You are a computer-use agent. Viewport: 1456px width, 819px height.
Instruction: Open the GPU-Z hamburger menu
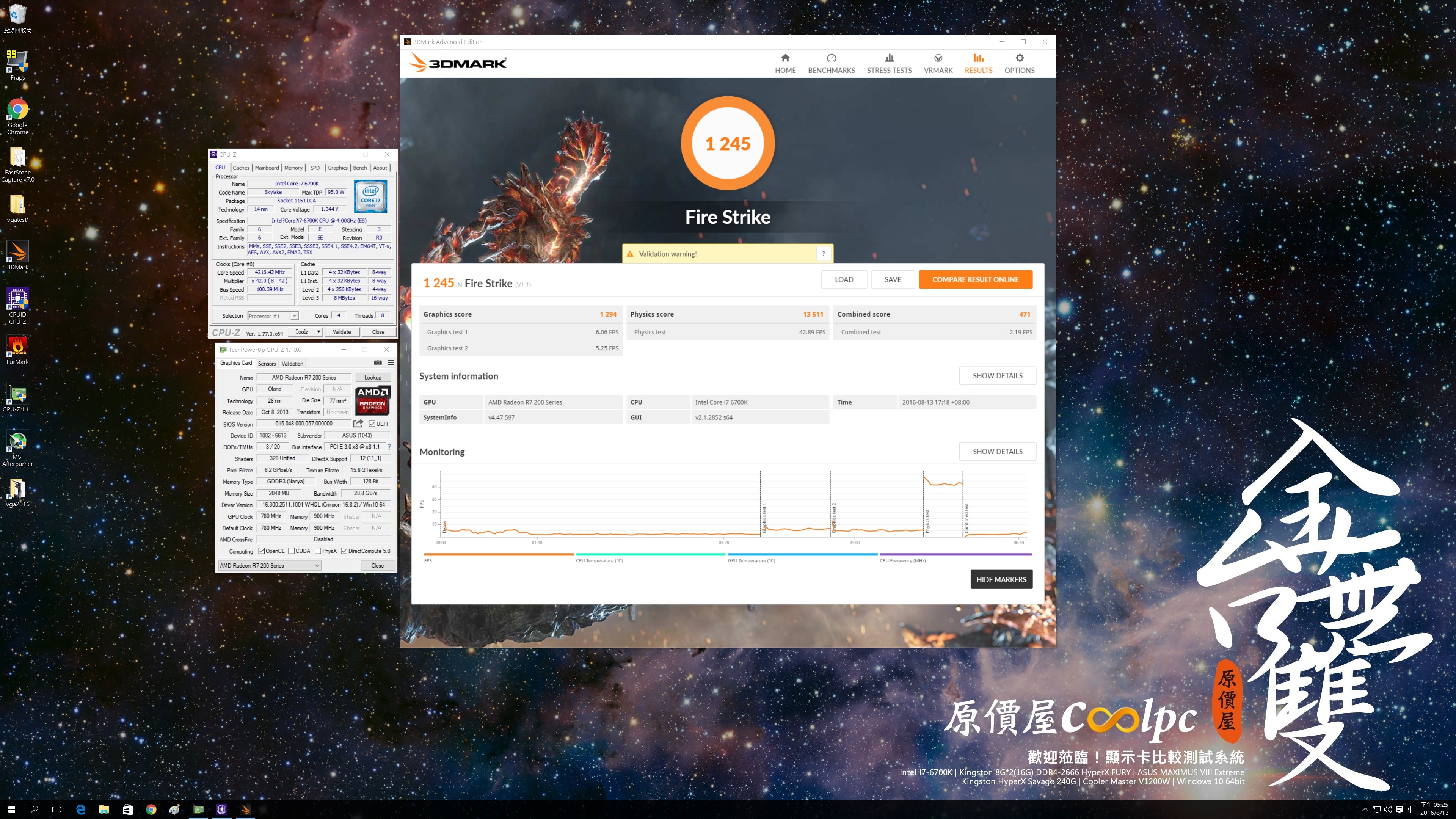click(391, 363)
